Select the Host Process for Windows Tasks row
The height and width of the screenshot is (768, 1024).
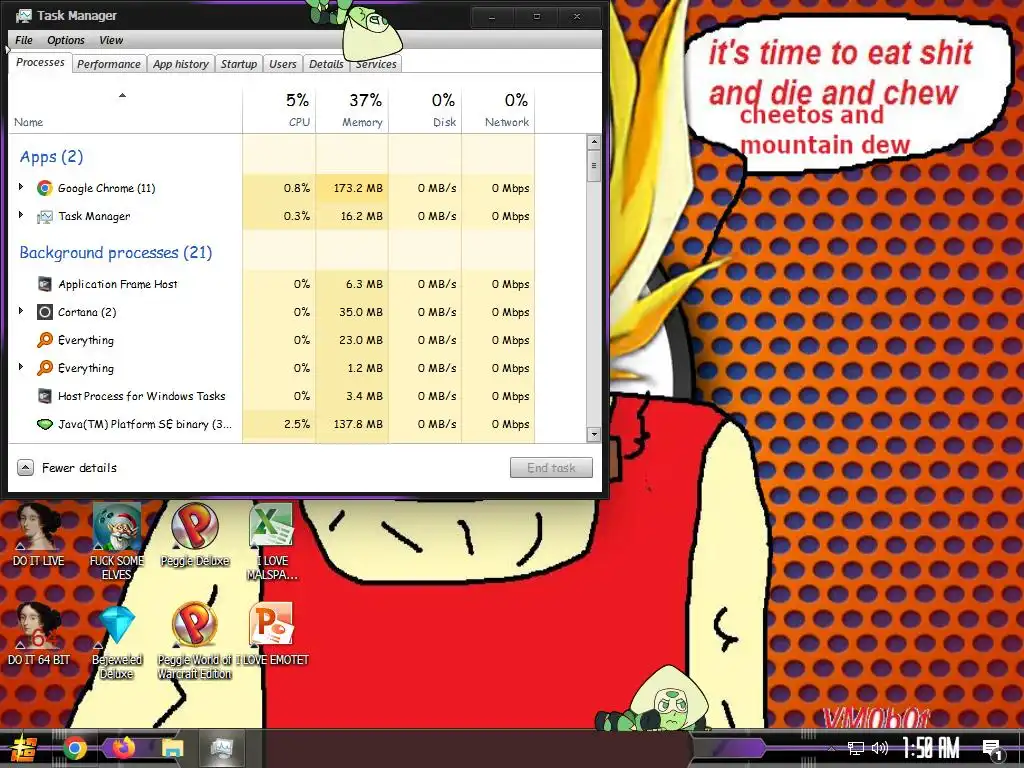point(272,396)
